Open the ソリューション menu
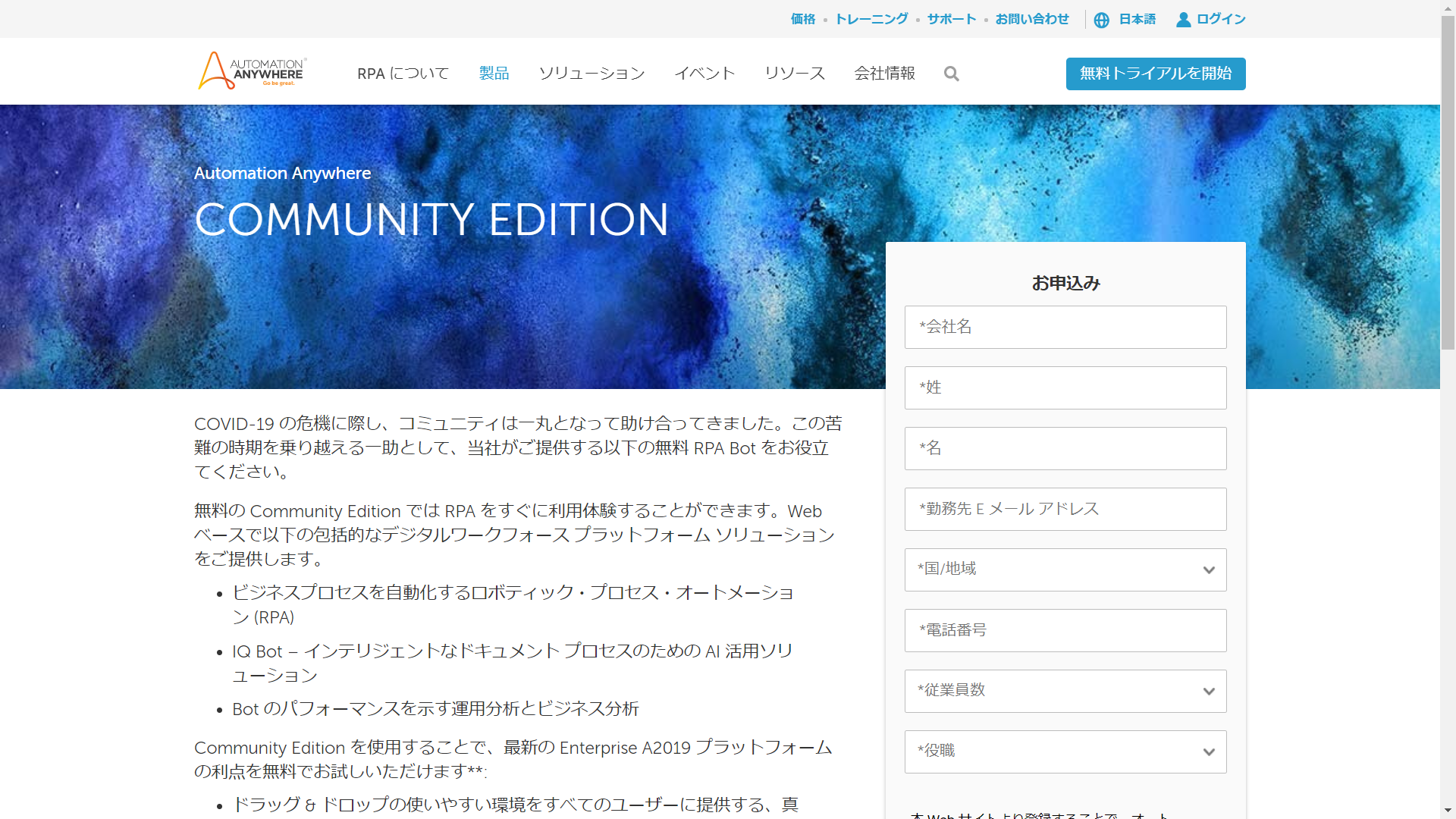The height and width of the screenshot is (819, 1456). coord(592,74)
